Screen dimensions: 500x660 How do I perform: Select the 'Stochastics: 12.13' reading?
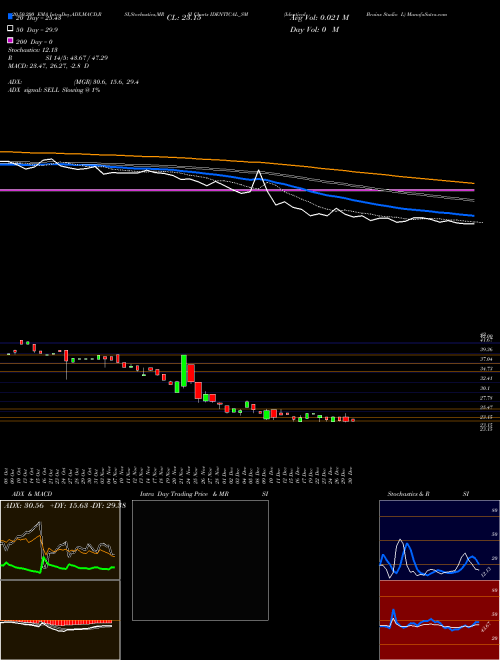click(32, 50)
